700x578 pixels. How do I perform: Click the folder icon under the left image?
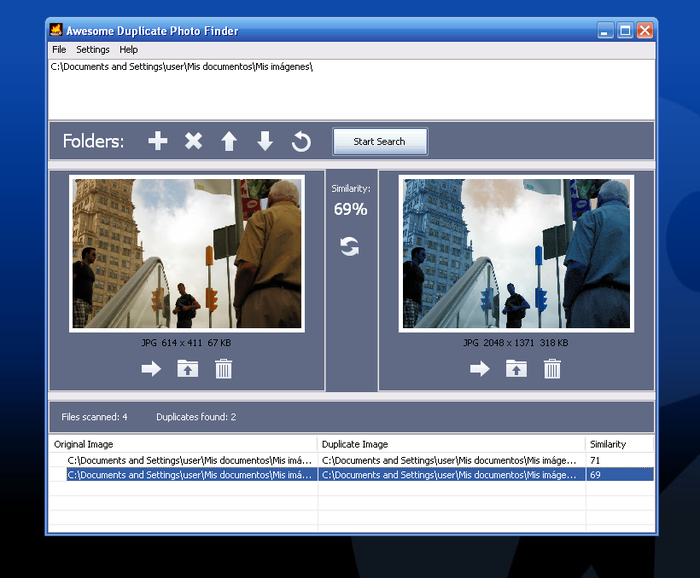point(188,369)
